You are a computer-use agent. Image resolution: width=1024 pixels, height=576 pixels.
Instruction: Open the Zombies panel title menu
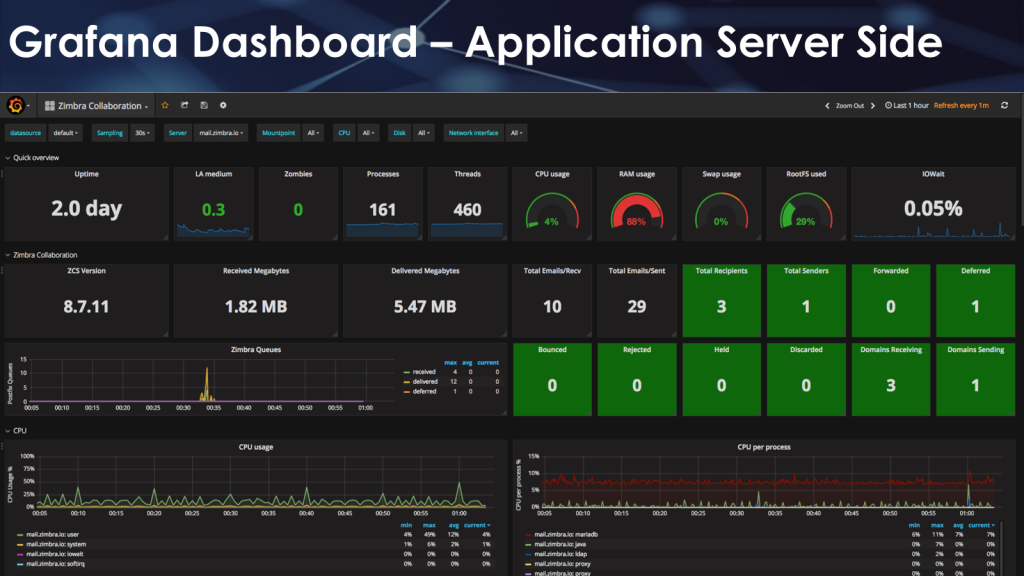[298, 174]
